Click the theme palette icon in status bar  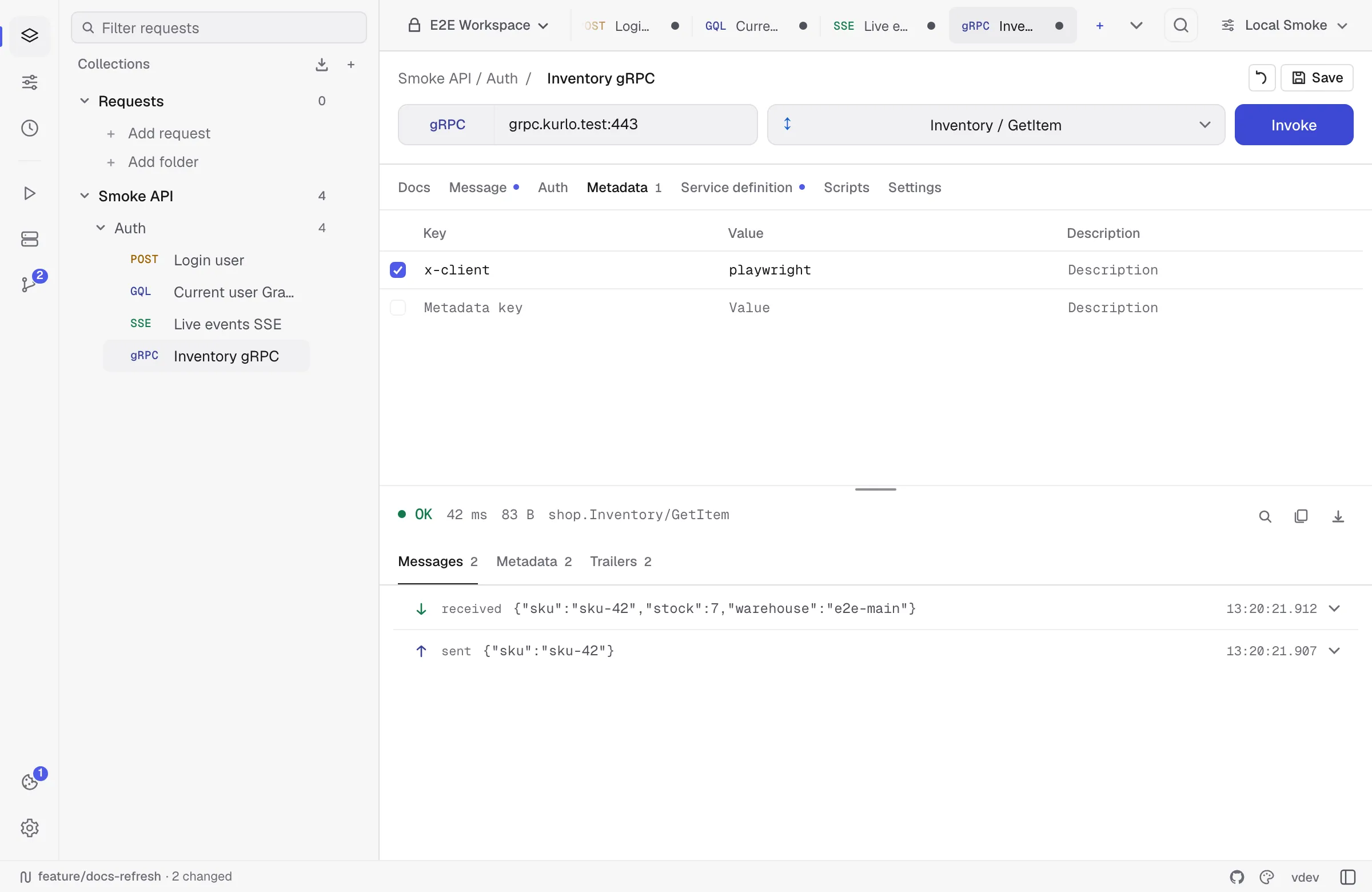(1266, 877)
